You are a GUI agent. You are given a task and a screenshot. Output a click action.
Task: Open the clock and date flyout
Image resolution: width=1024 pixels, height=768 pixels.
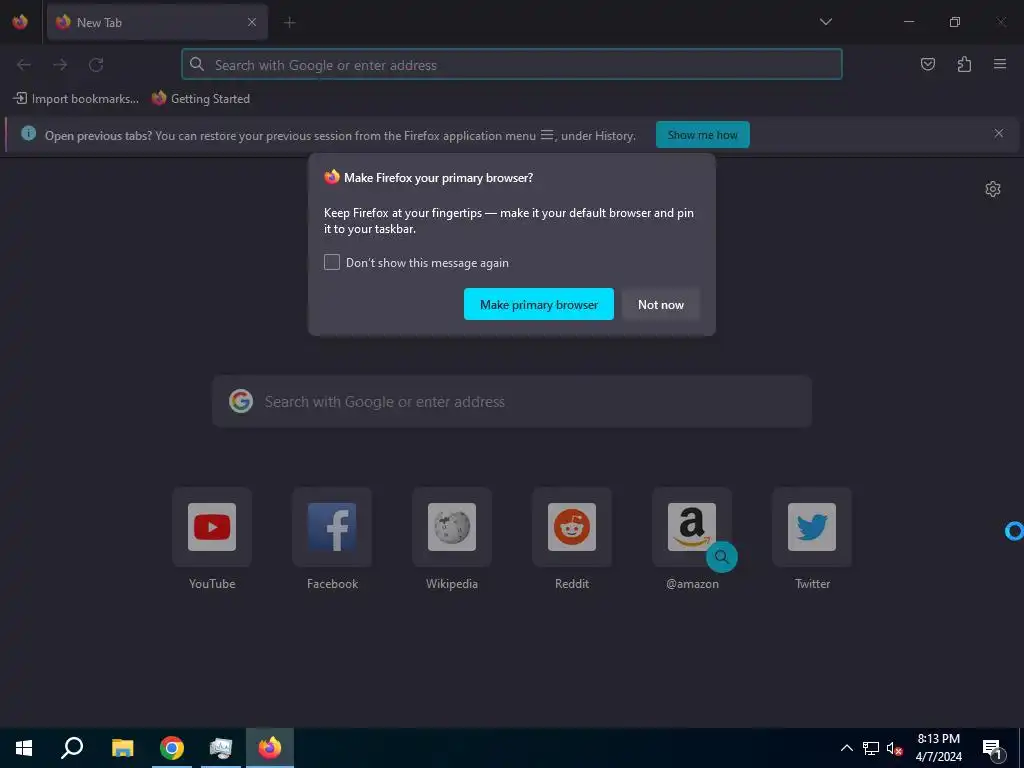click(938, 748)
